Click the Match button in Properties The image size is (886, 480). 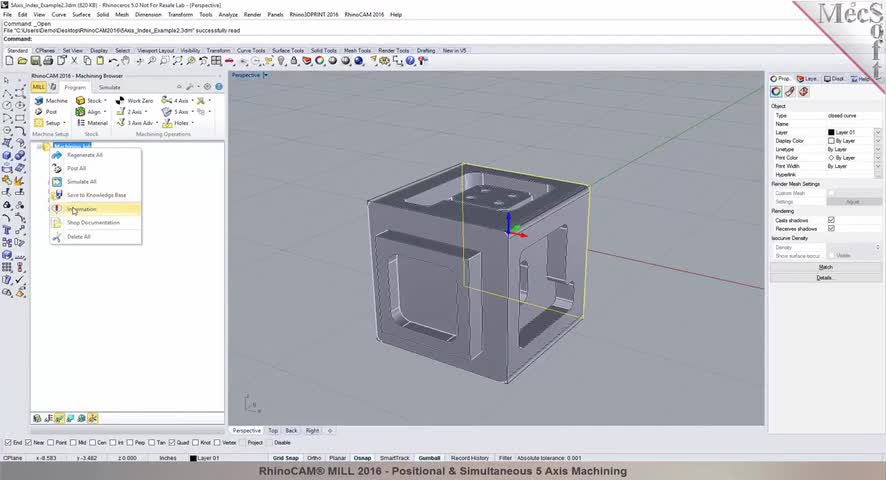click(826, 267)
